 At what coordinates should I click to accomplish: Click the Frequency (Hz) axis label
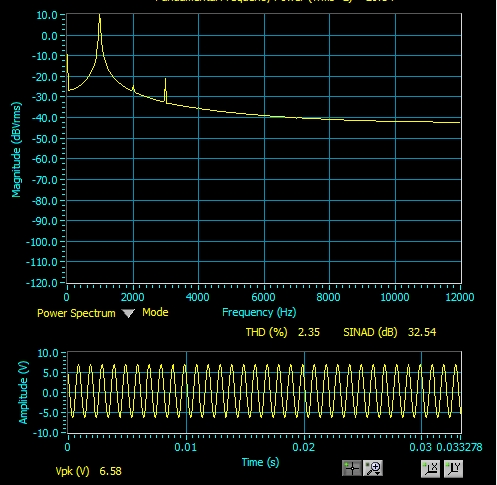coord(259,312)
